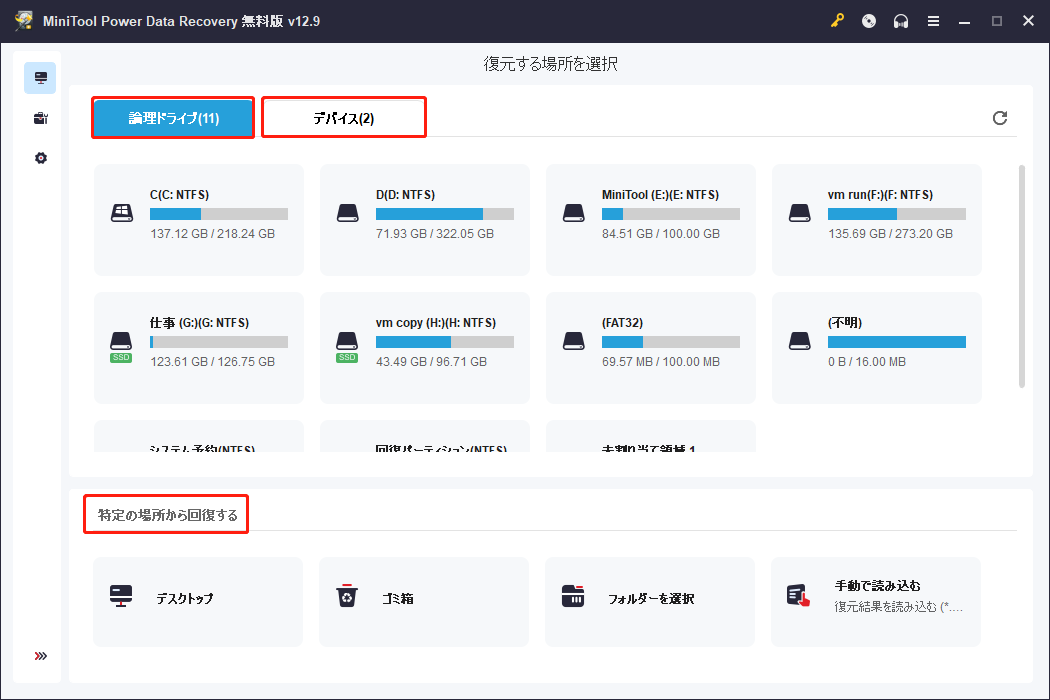Switch to the デバイス(2) tab
Viewport: 1050px width, 700px height.
coord(344,118)
